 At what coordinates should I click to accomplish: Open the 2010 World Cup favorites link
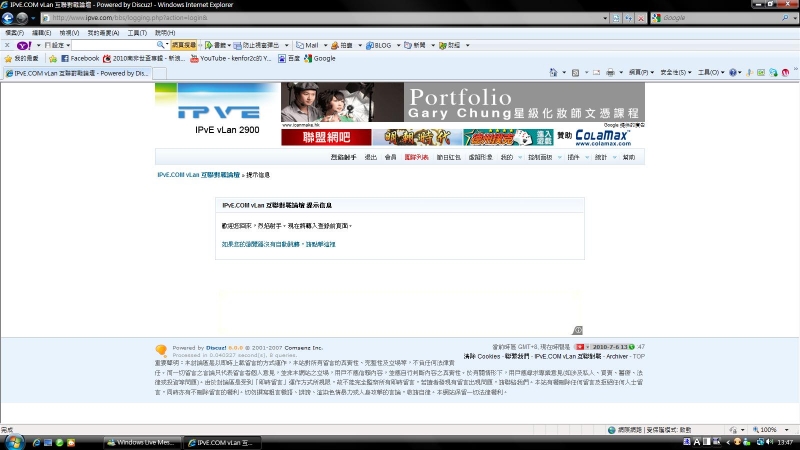tap(144, 59)
